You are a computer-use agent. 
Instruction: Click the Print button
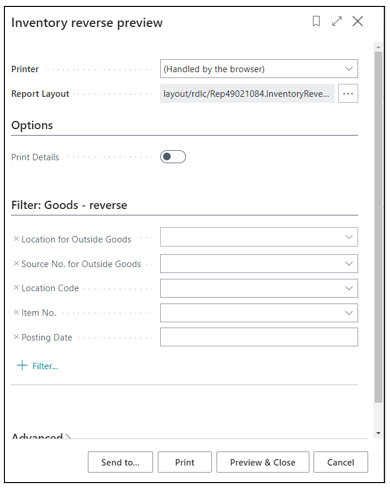(185, 462)
